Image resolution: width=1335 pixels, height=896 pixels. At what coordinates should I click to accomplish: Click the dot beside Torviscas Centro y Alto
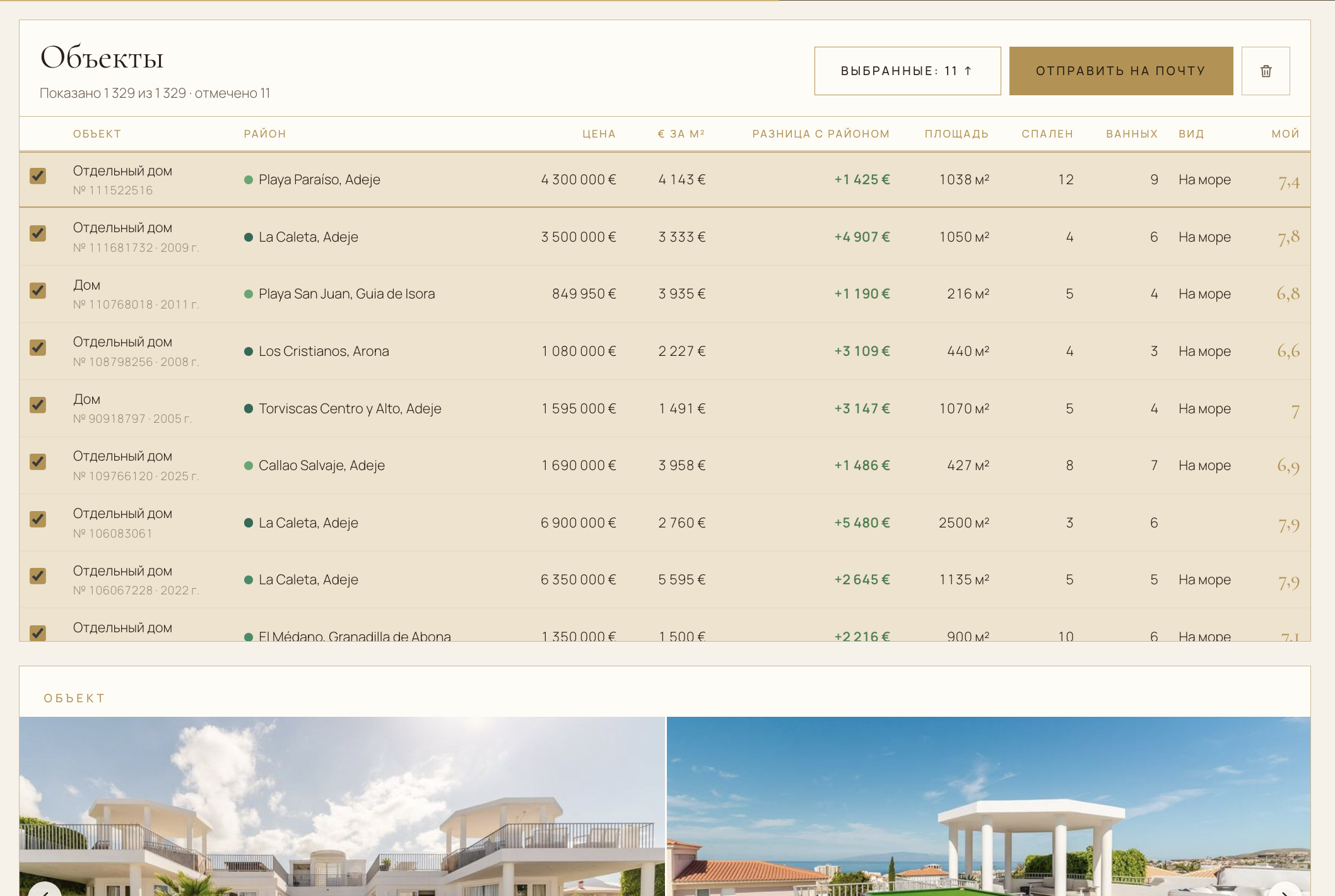pos(249,409)
